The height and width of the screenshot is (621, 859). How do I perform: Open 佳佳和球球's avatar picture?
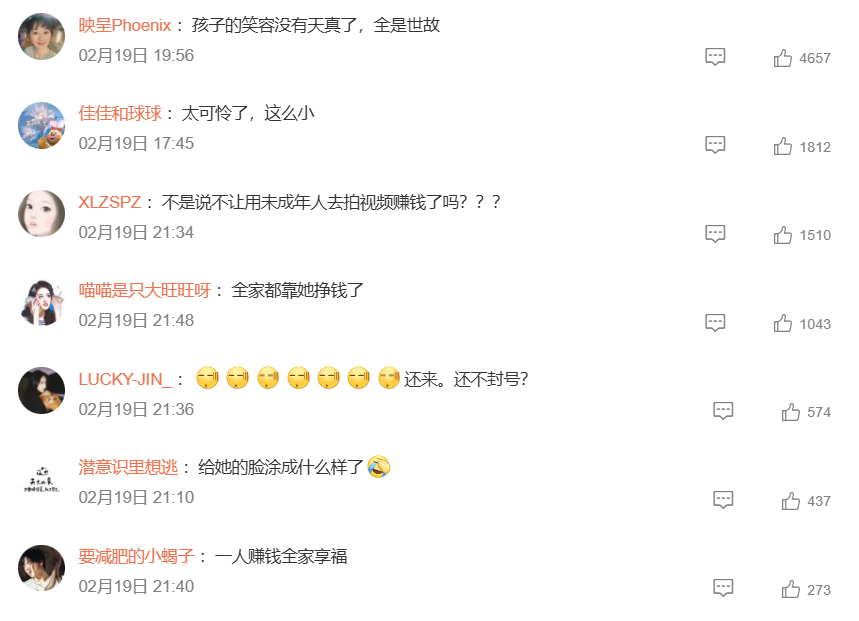(42, 125)
